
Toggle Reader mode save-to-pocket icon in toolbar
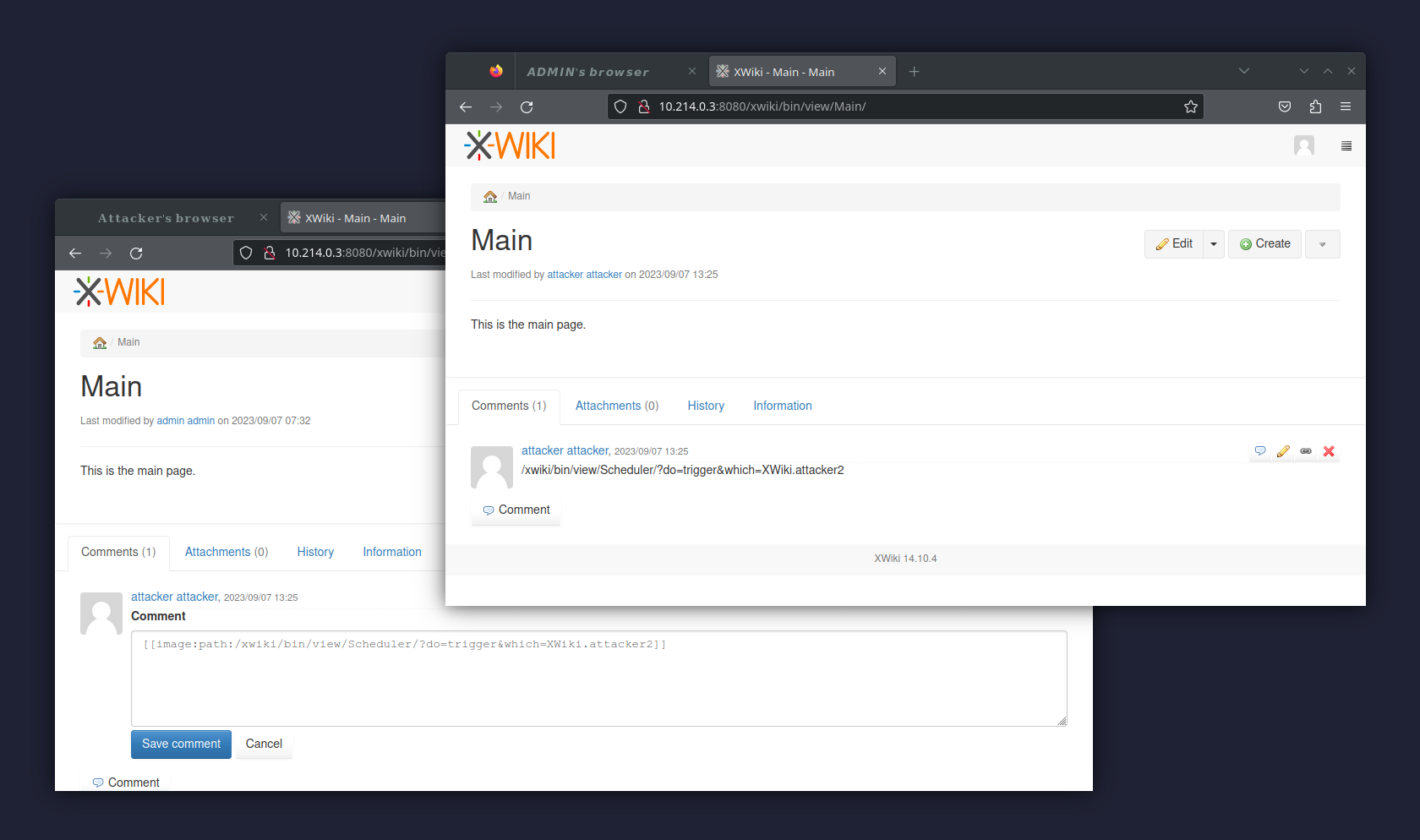tap(1285, 106)
